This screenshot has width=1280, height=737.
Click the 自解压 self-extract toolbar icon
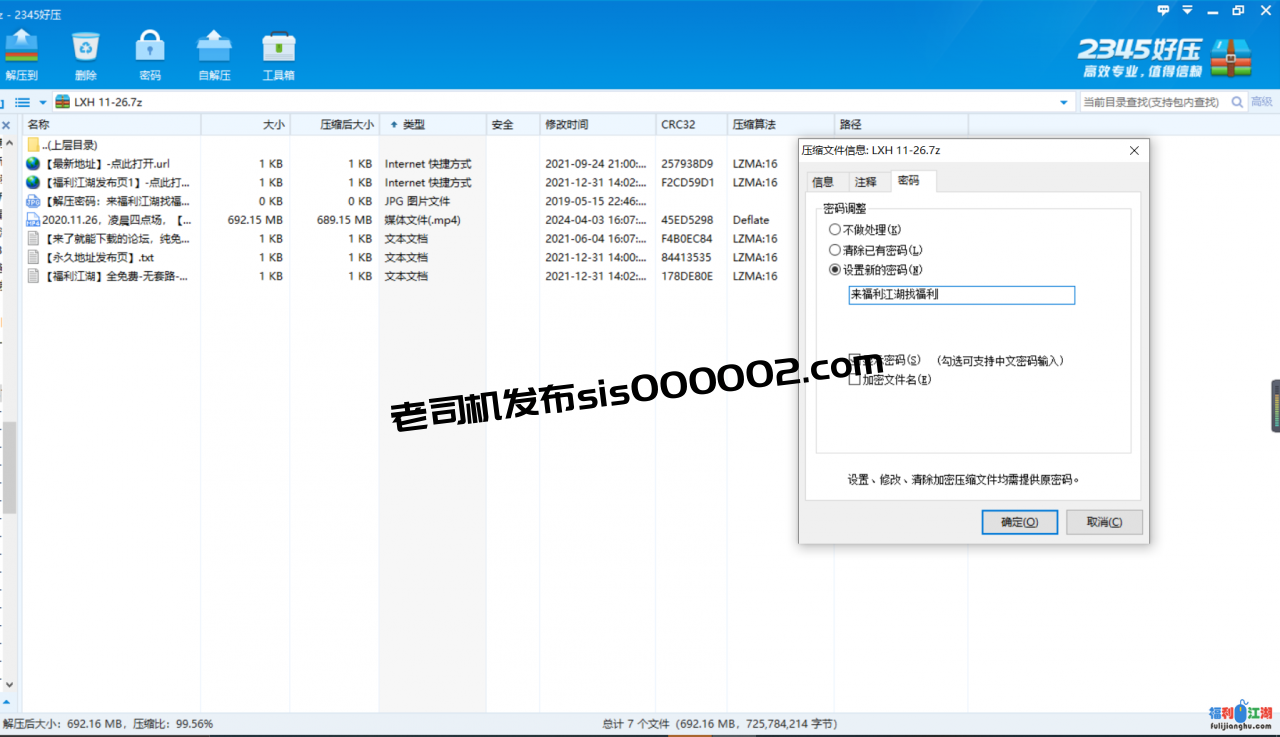[214, 55]
